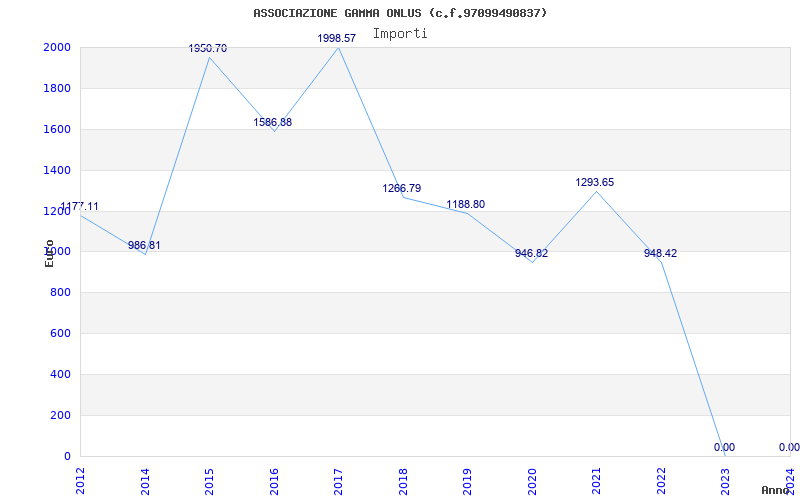
Task: Click the 1188.80 data label
Action: click(x=466, y=205)
